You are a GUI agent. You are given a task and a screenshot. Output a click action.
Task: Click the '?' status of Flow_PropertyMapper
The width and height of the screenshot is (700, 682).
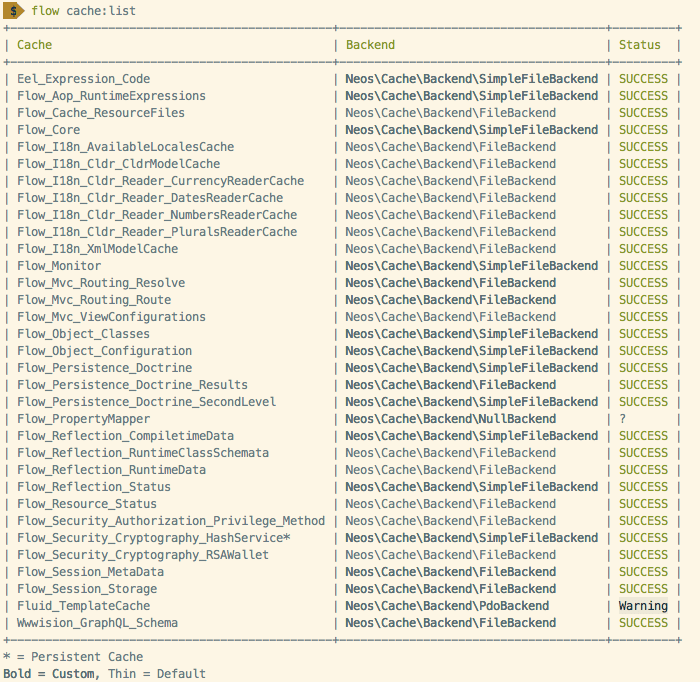pyautogui.click(x=622, y=419)
